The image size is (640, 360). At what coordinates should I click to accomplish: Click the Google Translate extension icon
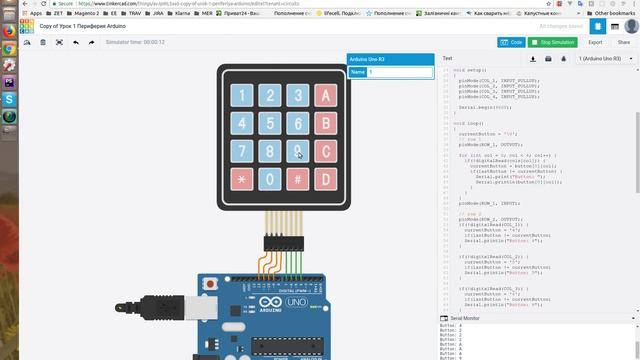coord(580,4)
